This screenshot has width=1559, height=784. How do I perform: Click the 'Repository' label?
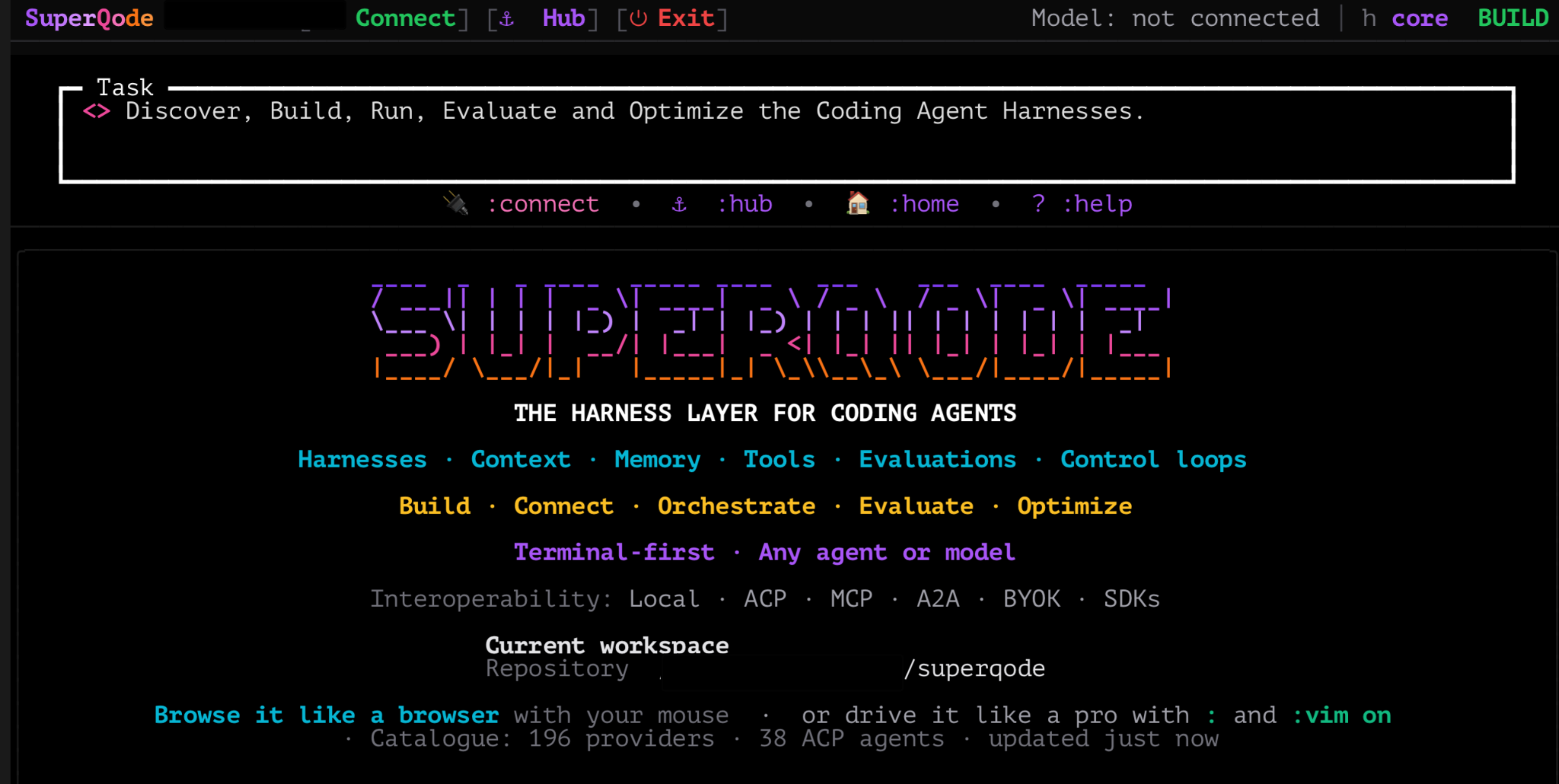coord(557,668)
